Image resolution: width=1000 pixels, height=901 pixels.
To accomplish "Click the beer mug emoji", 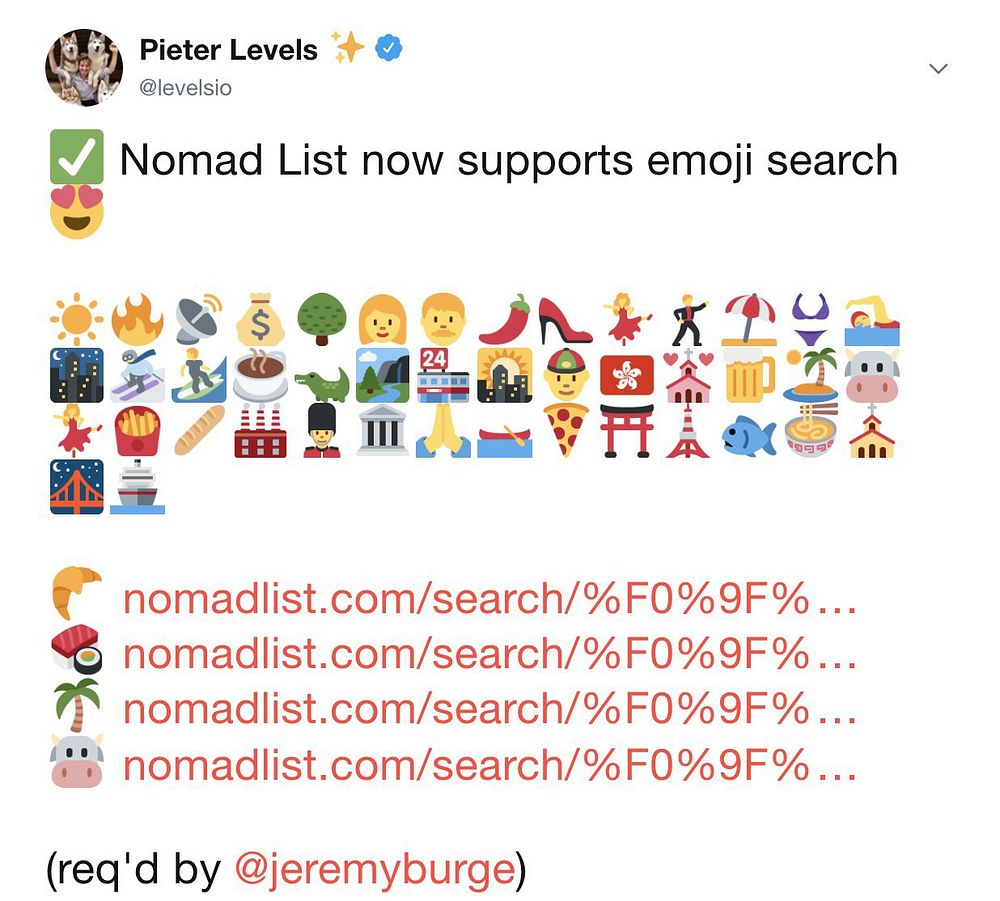I will pyautogui.click(x=750, y=375).
